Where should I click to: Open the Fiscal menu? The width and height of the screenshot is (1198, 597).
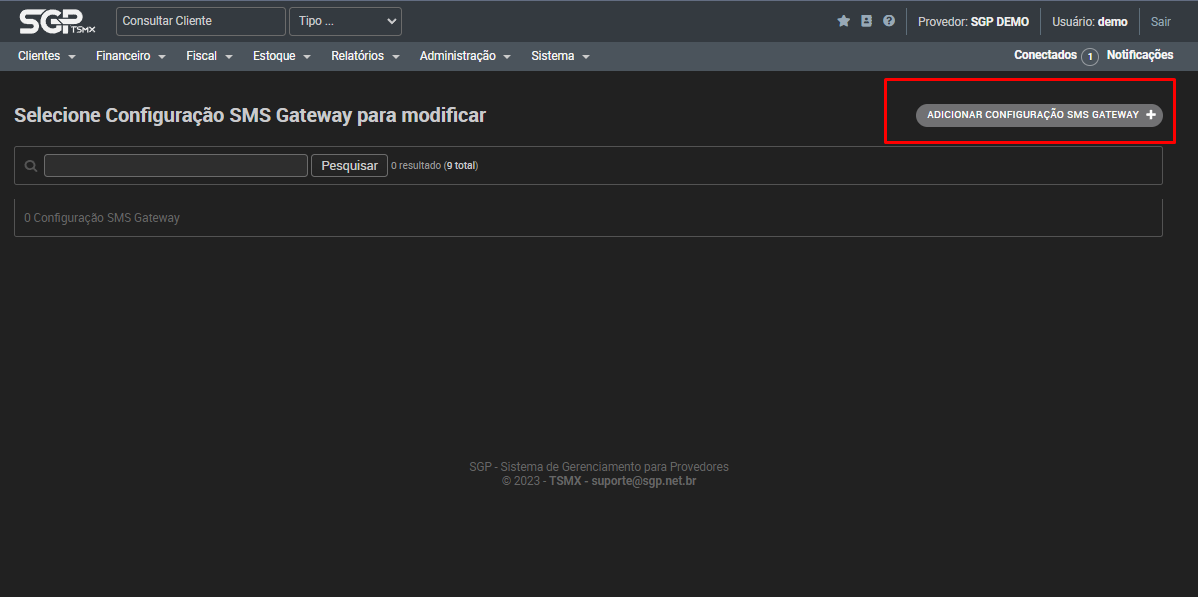[x=209, y=56]
